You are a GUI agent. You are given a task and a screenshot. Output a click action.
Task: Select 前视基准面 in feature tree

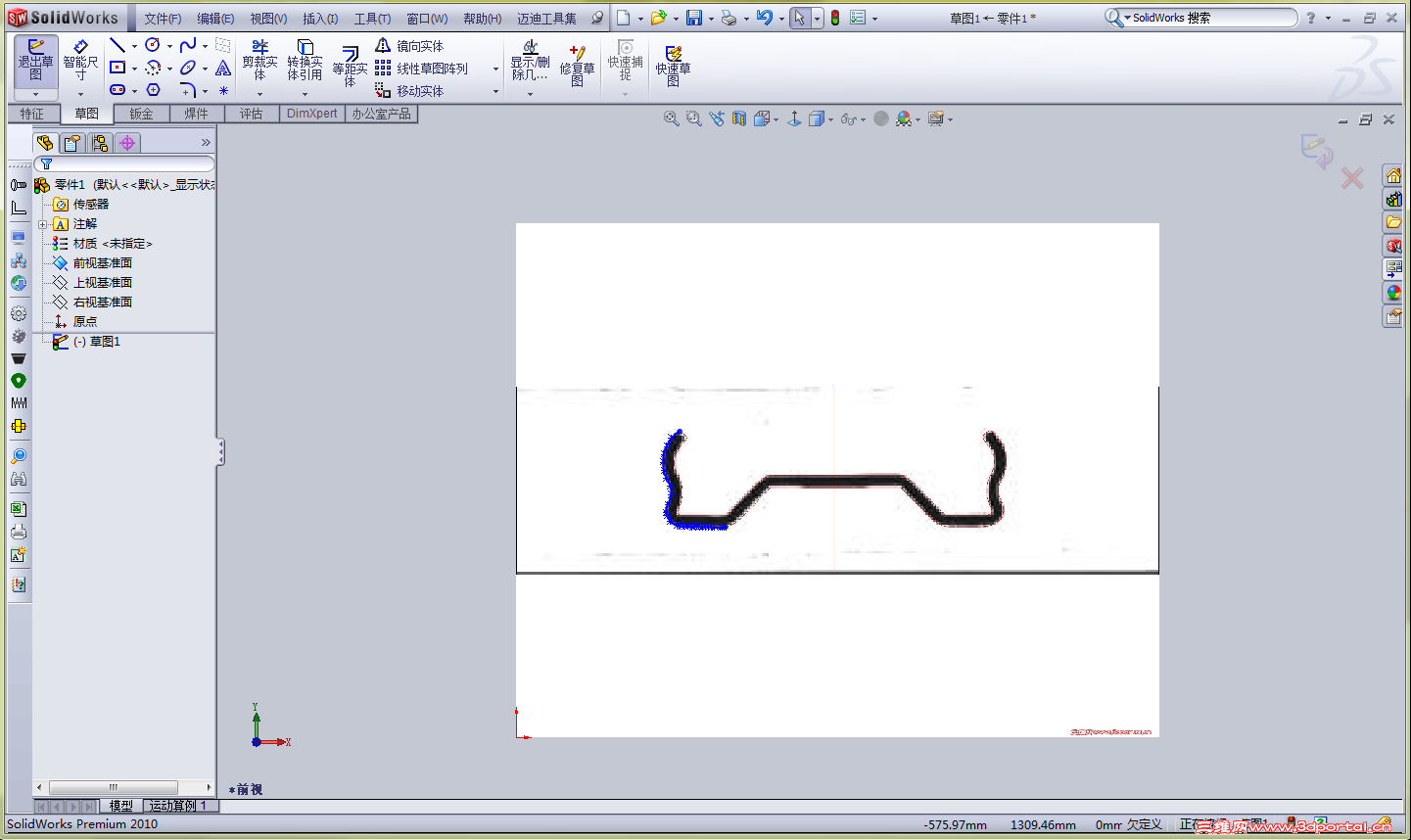click(x=103, y=263)
